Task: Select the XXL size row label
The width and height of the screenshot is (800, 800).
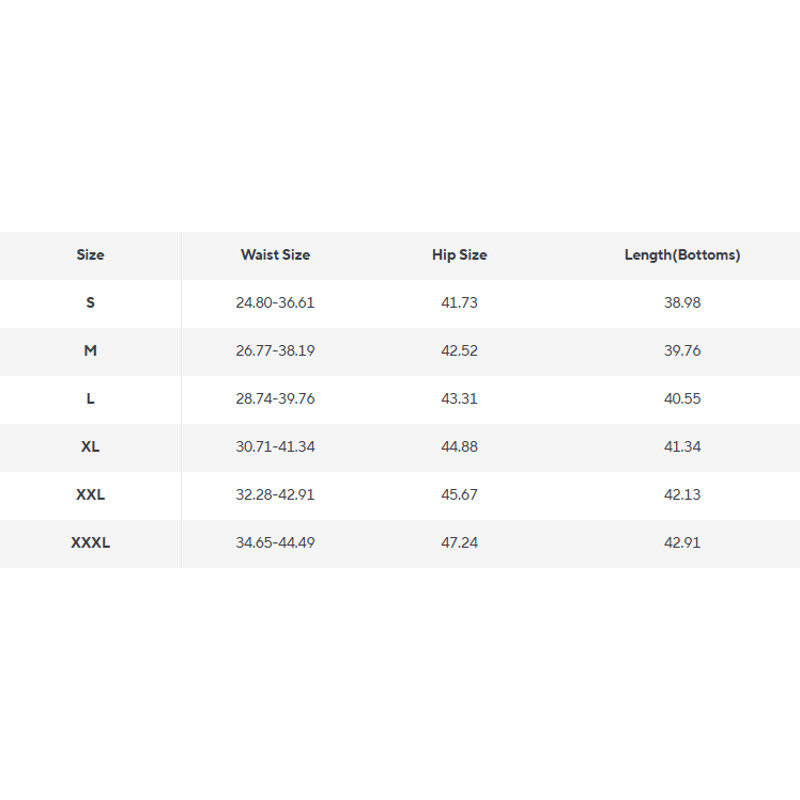Action: 90,494
